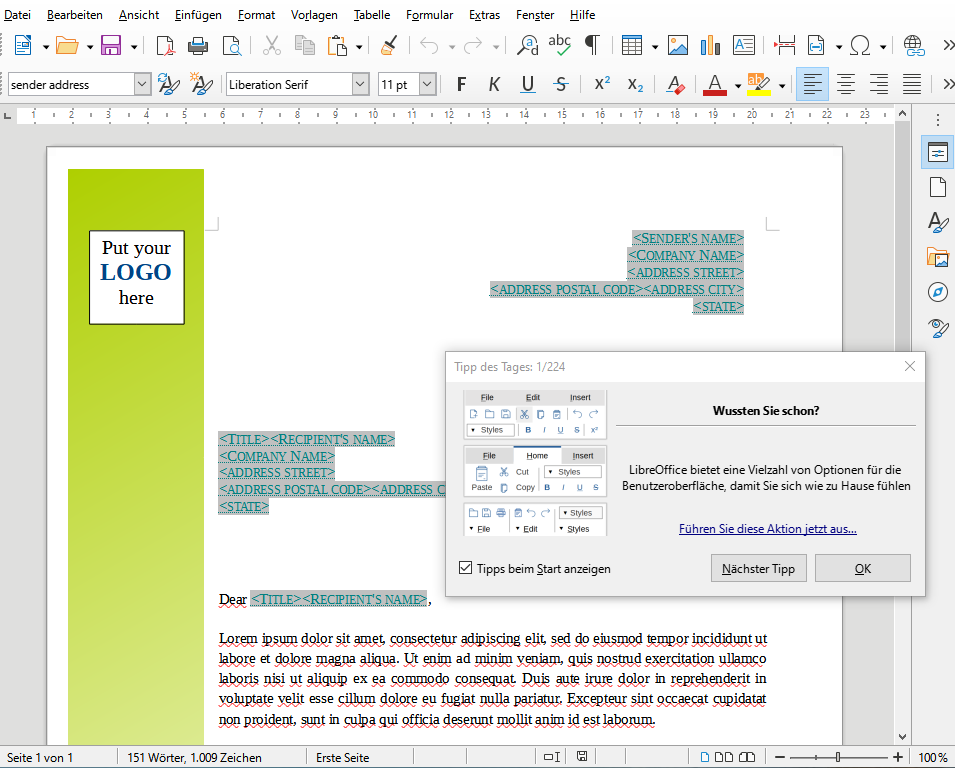Insert a page break
The image size is (955, 768).
click(784, 46)
